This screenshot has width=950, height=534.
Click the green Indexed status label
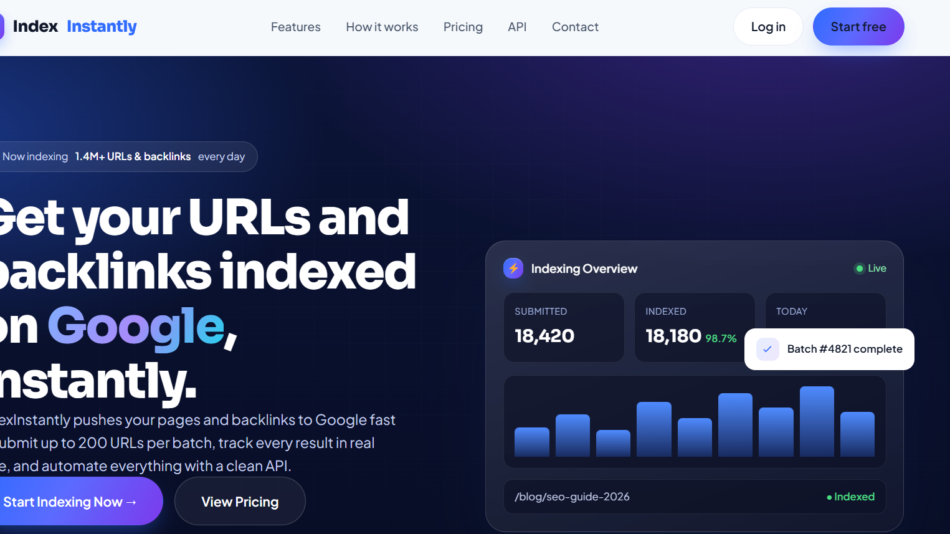(851, 496)
